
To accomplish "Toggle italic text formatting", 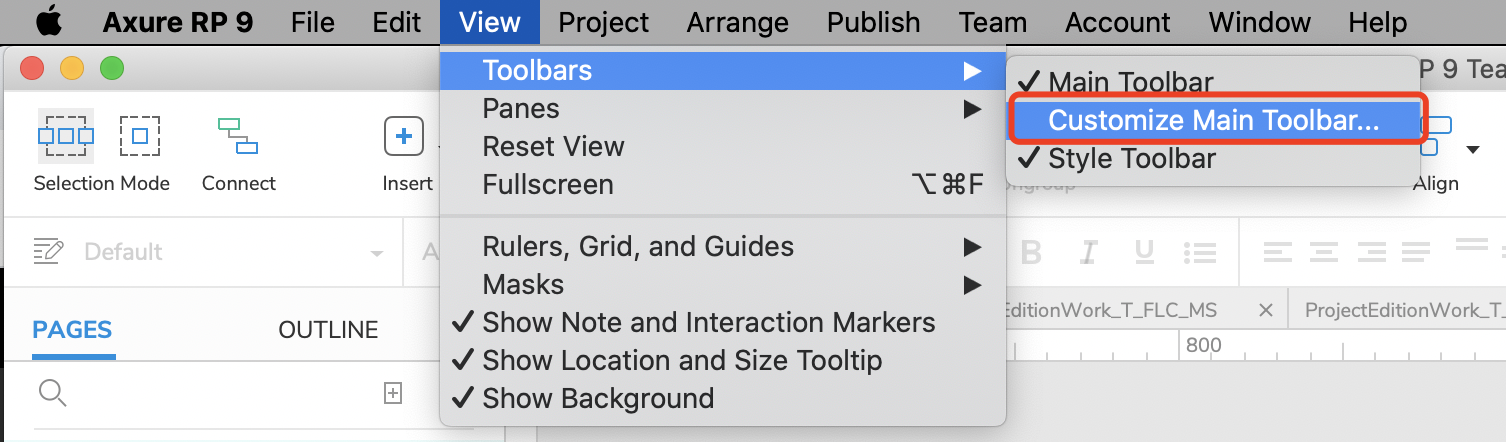I will tap(1089, 251).
